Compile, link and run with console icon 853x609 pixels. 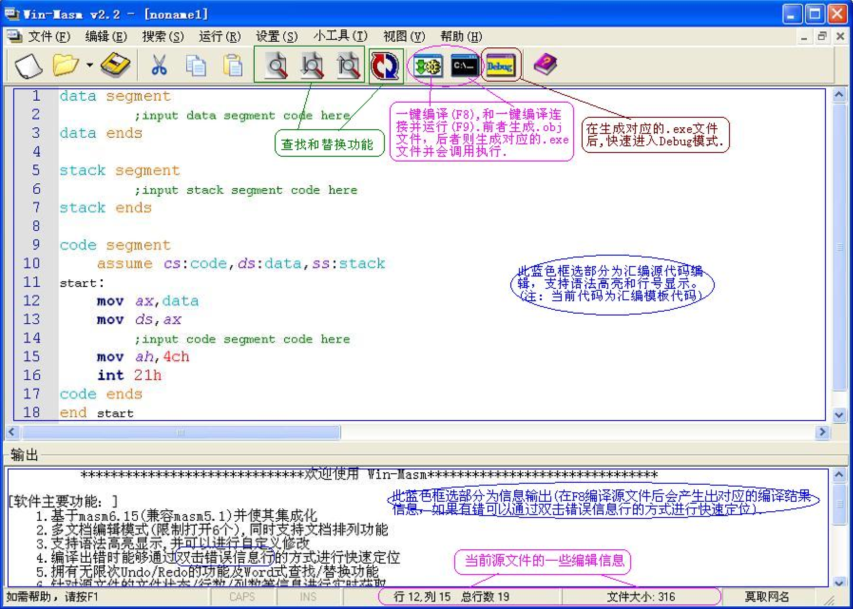465,66
